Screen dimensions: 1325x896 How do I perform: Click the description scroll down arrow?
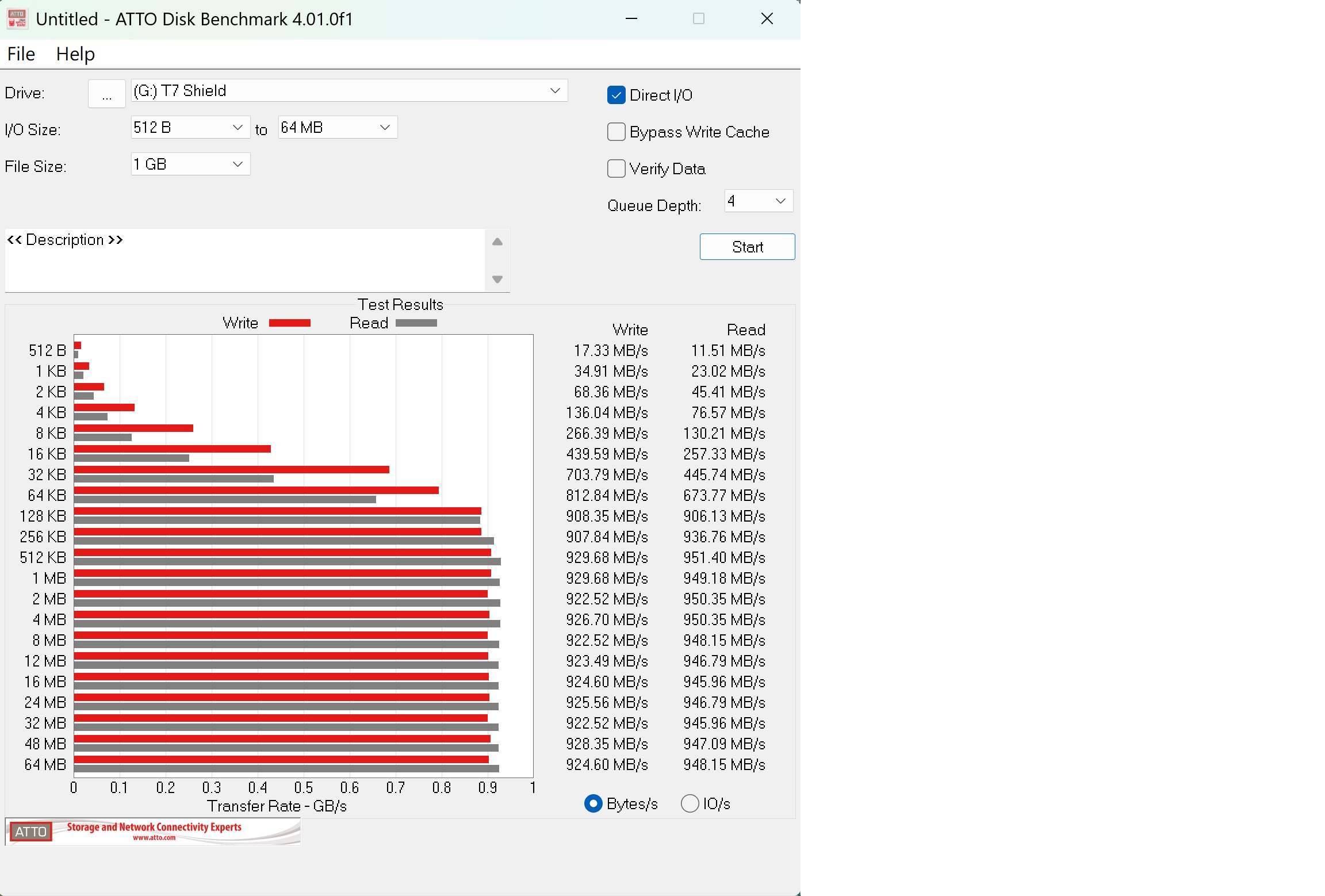(497, 279)
